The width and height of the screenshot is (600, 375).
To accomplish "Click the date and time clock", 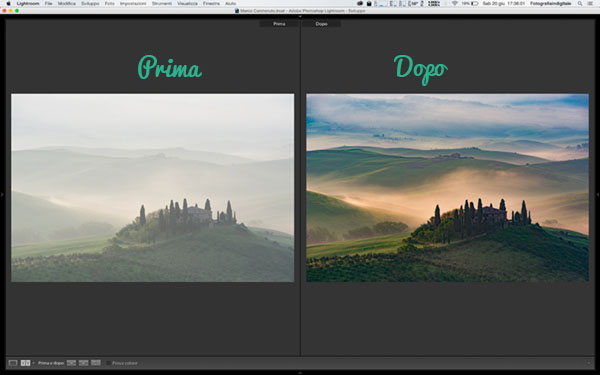I will (504, 3).
